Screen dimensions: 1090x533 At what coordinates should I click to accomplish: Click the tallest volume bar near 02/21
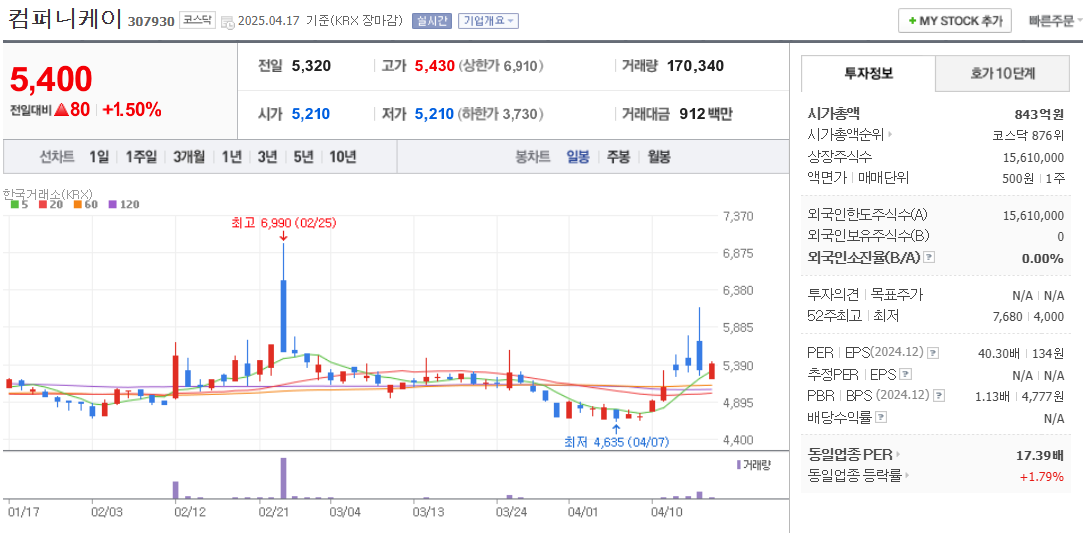[284, 478]
